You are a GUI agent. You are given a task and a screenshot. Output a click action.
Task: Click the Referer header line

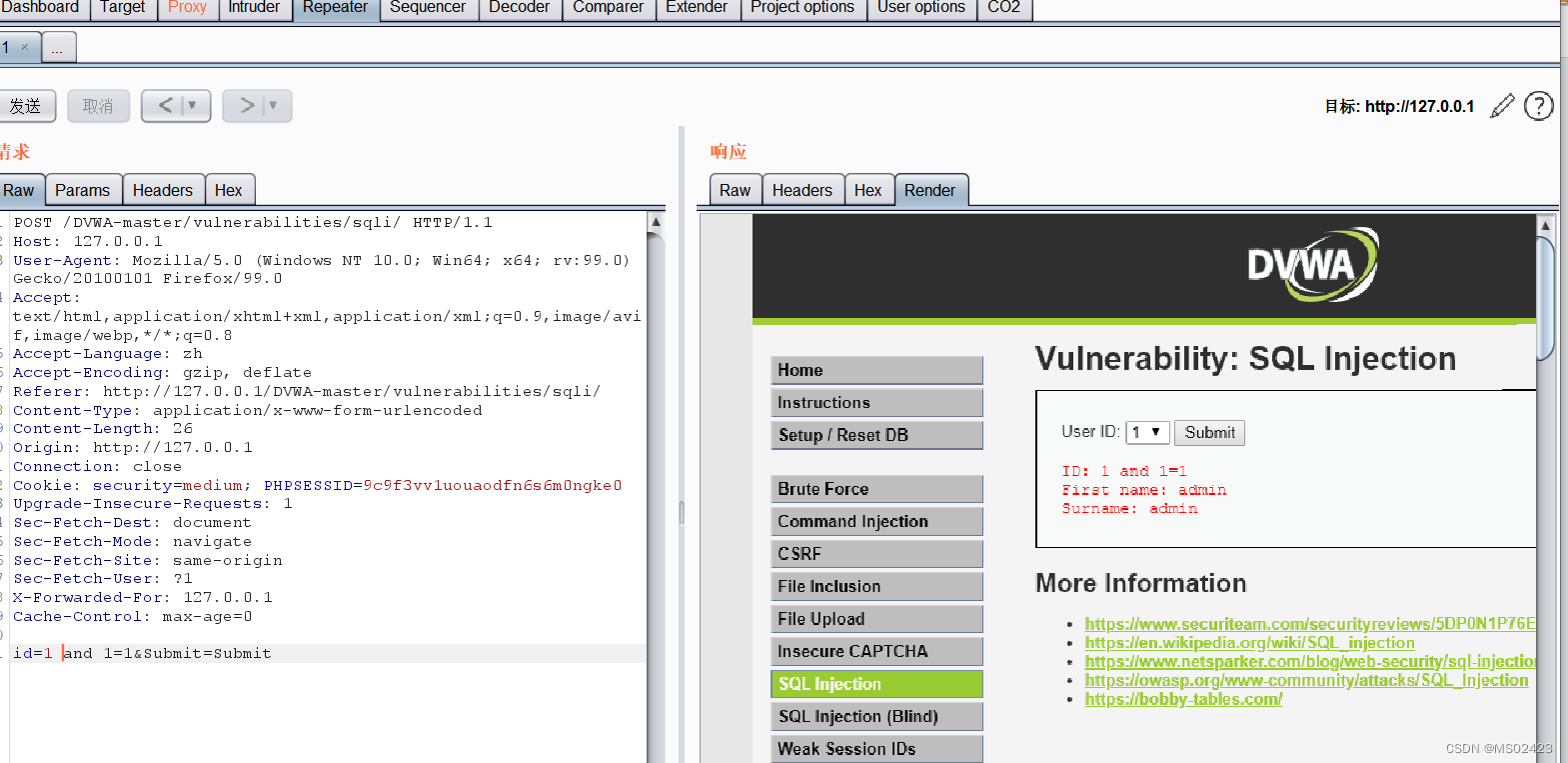[x=306, y=391]
